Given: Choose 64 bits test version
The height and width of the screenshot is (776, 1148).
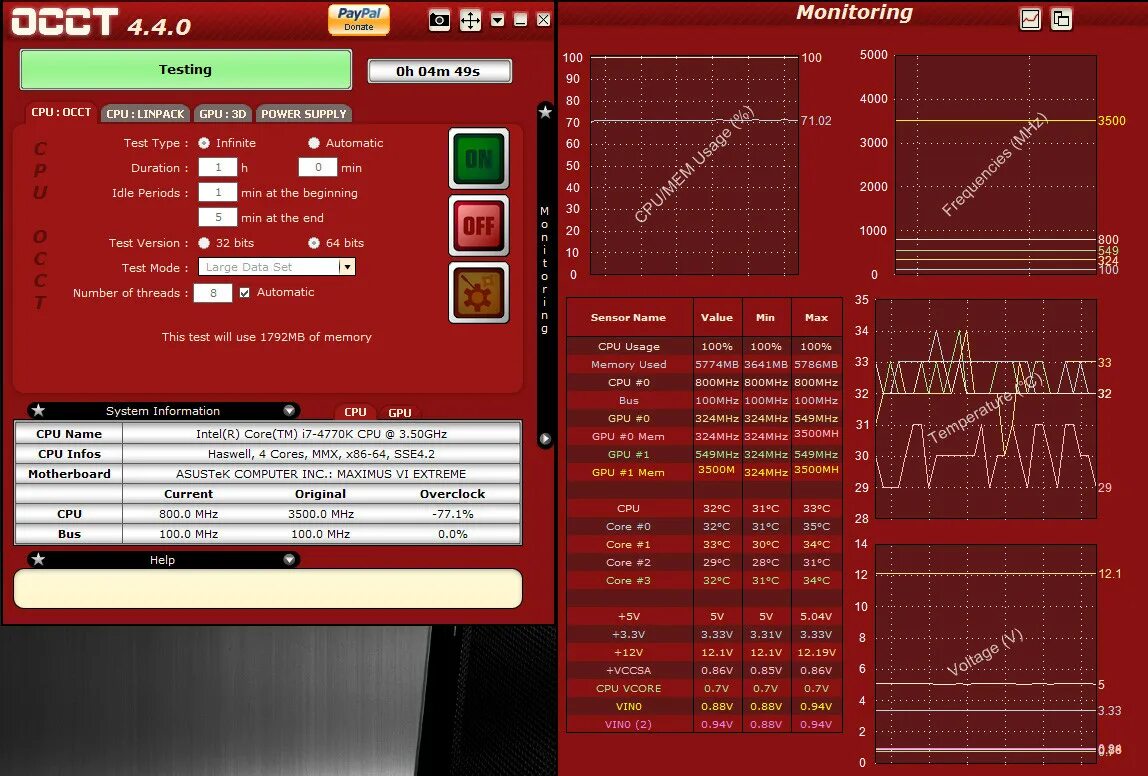Looking at the screenshot, I should pyautogui.click(x=314, y=243).
